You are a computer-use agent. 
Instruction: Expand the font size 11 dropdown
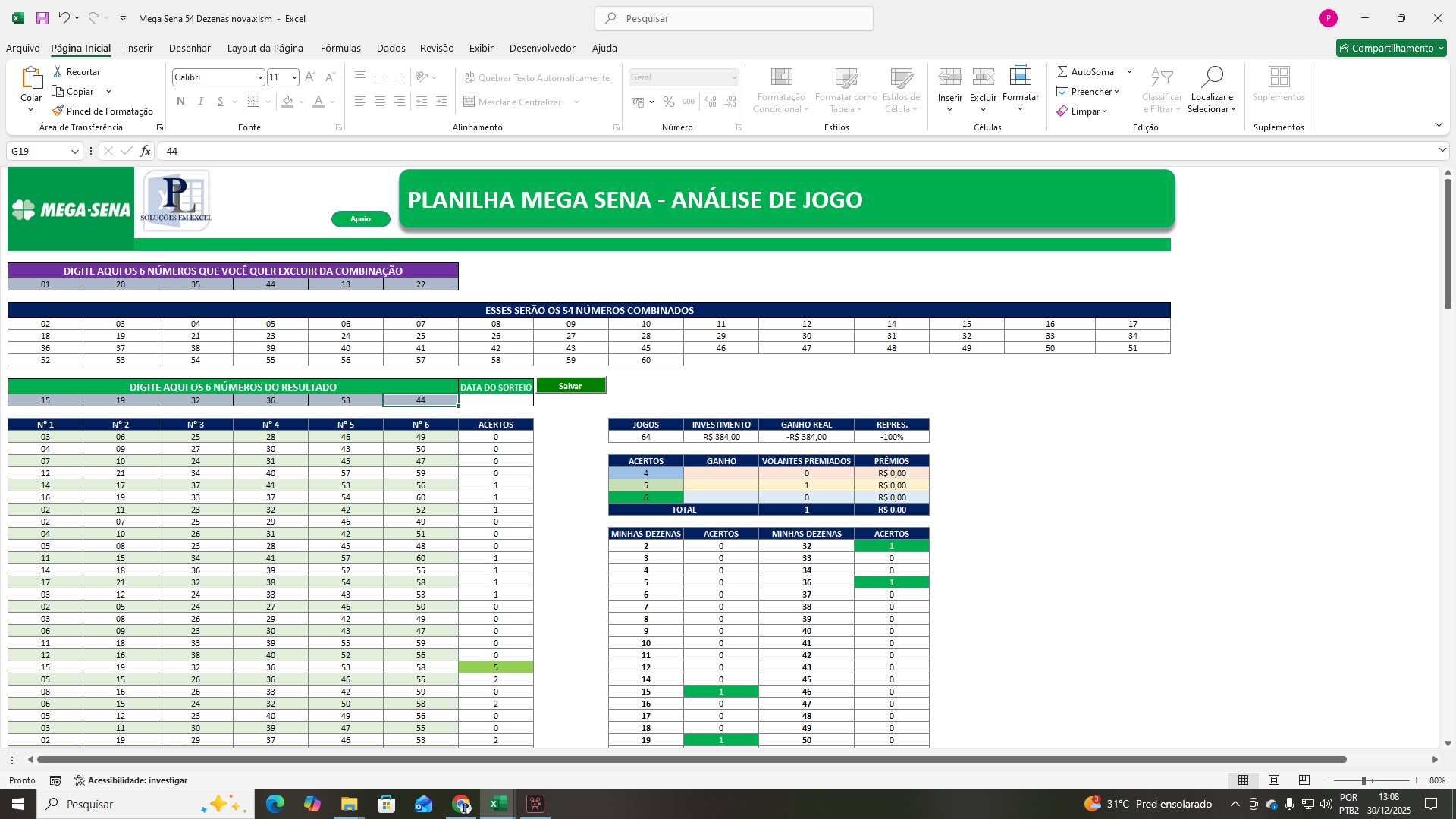[x=294, y=77]
